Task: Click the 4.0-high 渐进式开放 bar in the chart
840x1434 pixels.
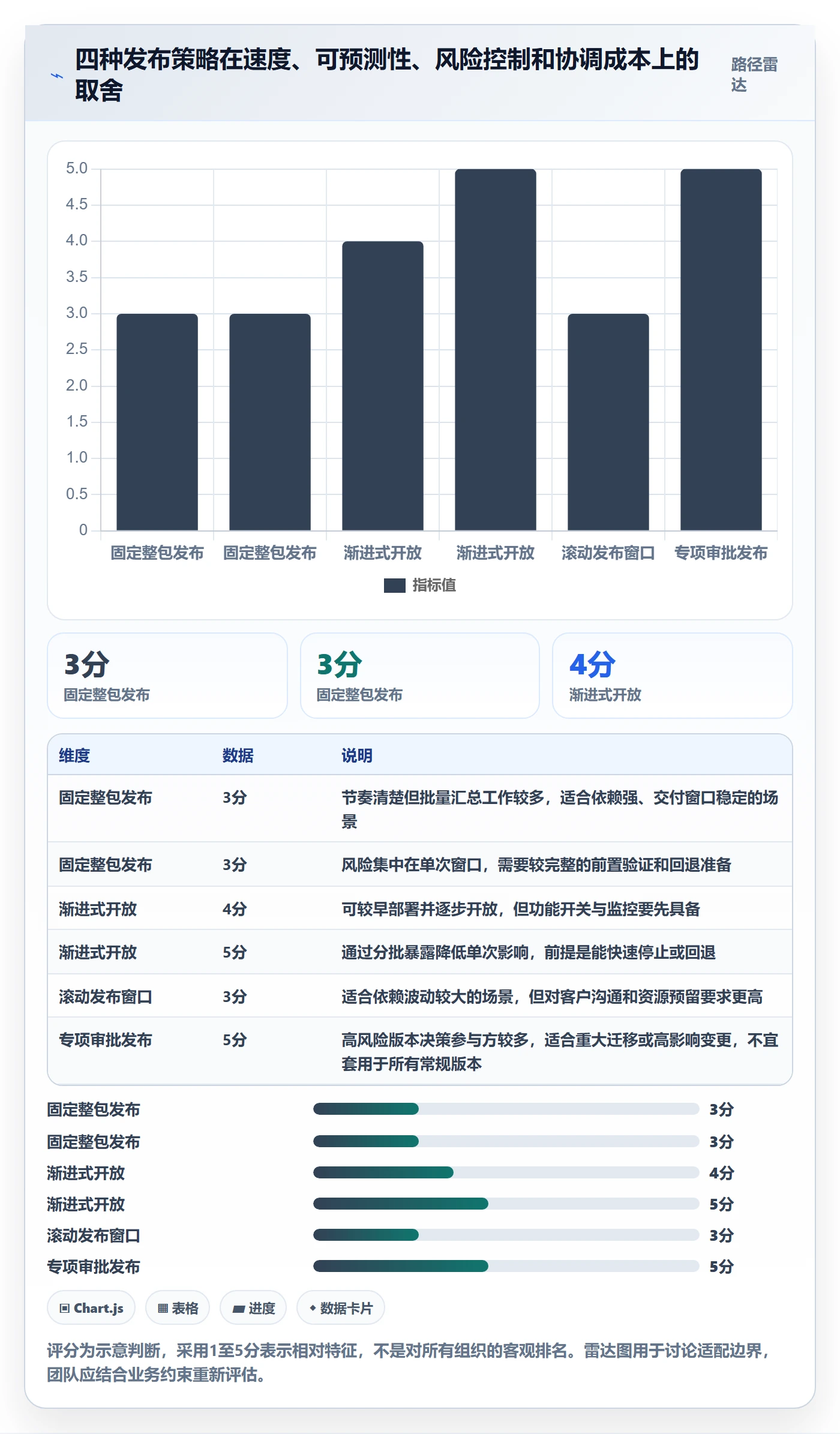Action: (x=383, y=386)
